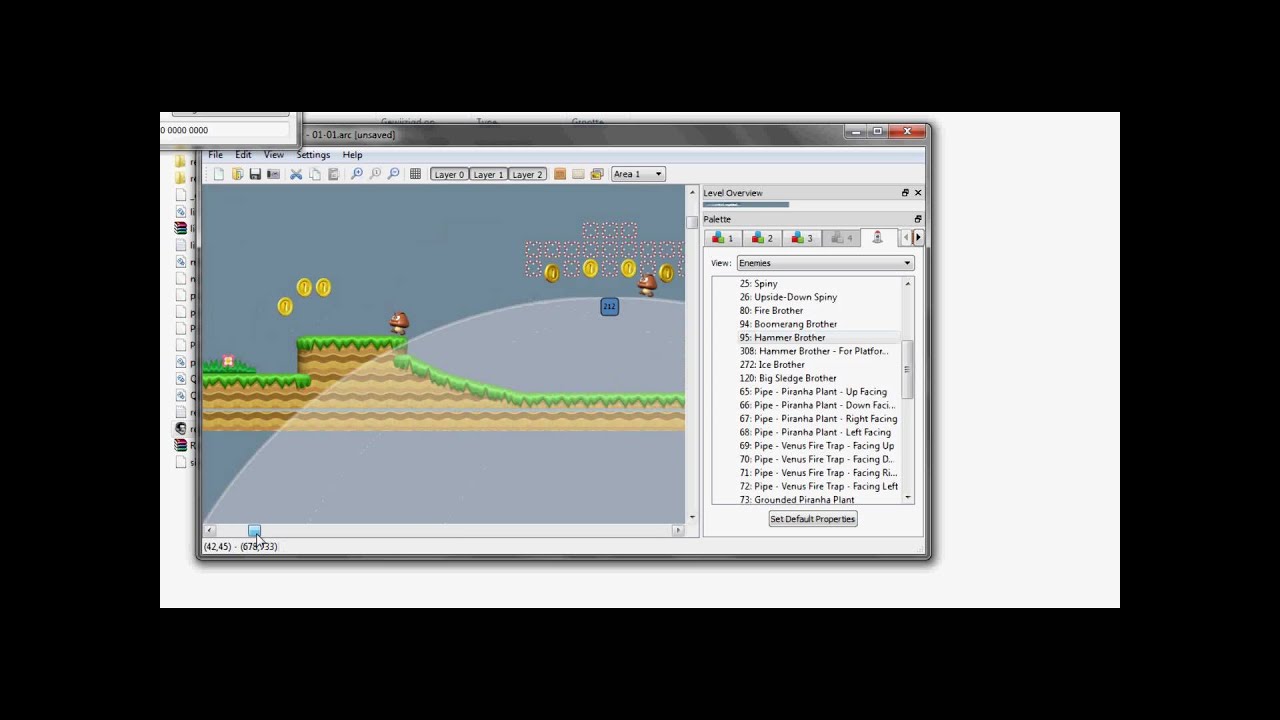
Task: Open the Area 1 dropdown
Action: click(x=638, y=174)
